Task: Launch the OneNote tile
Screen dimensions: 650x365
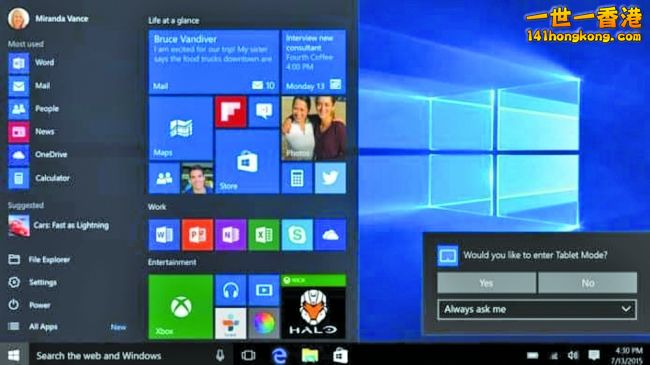Action: 230,235
